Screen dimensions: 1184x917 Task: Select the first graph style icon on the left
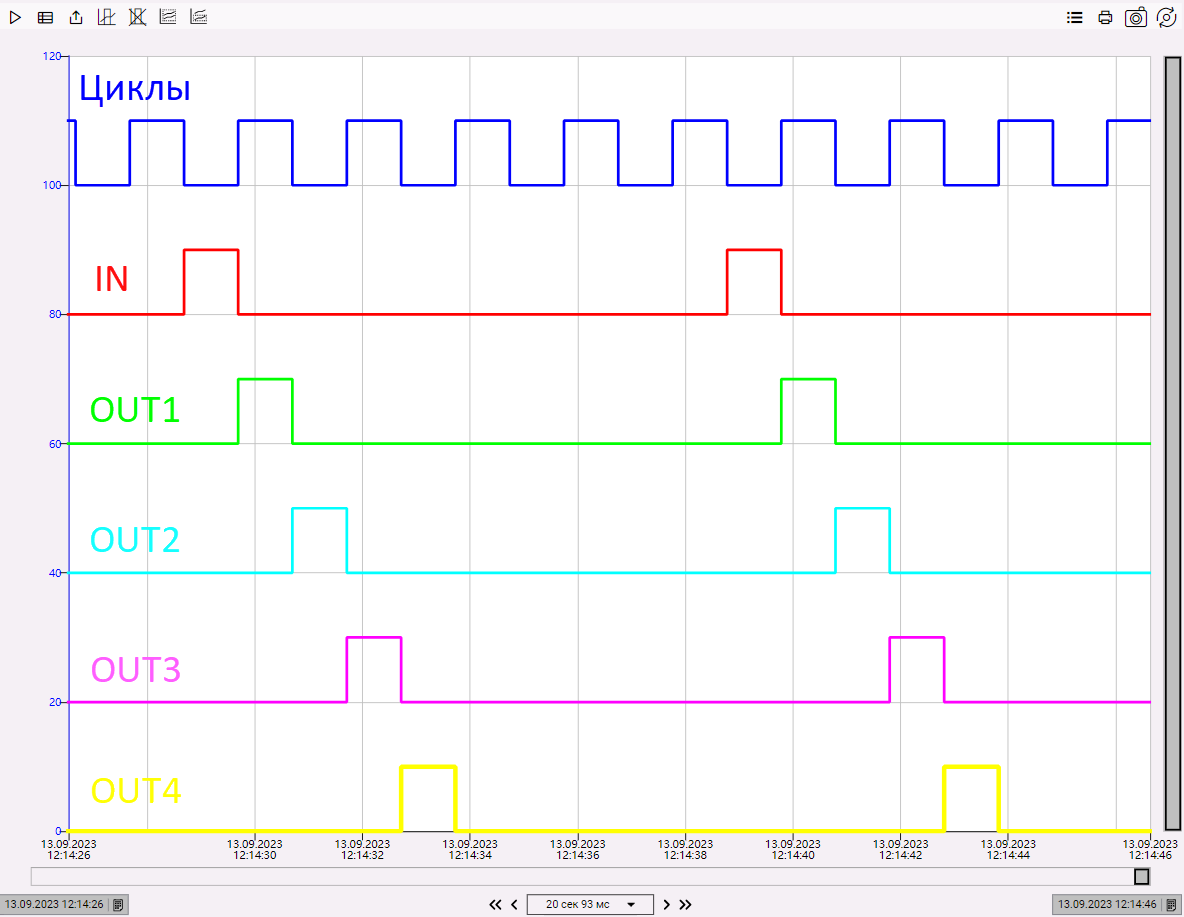tap(168, 17)
